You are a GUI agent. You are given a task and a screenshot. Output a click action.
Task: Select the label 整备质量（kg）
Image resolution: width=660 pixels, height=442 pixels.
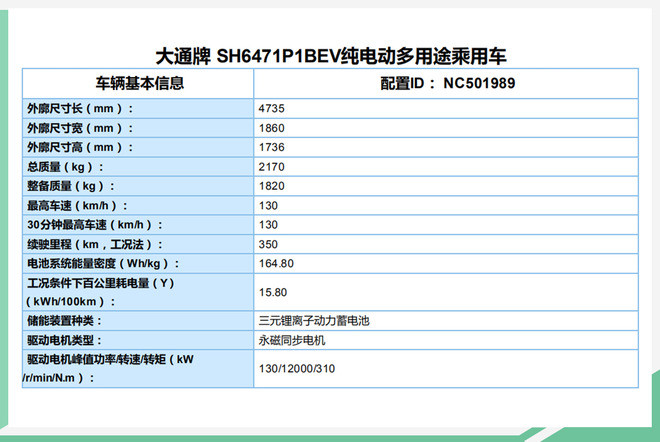(x=71, y=186)
